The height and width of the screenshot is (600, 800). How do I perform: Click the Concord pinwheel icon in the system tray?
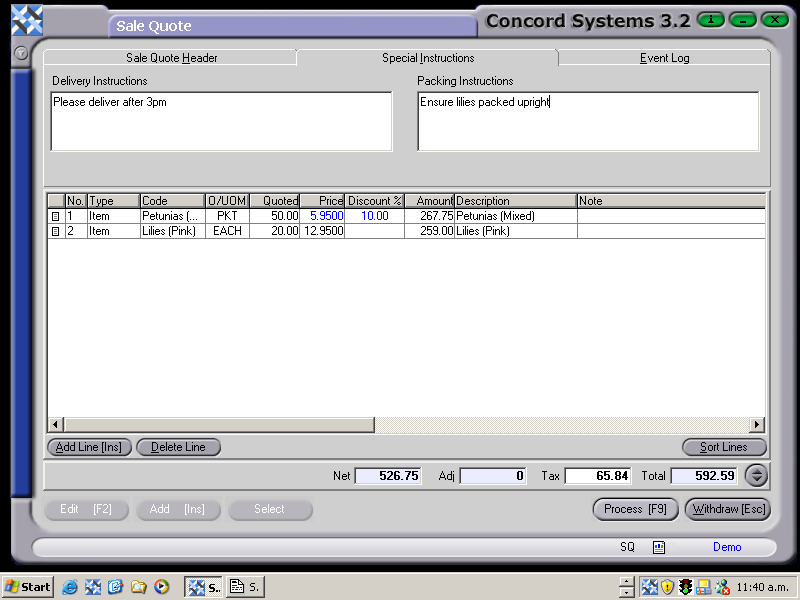tap(650, 587)
